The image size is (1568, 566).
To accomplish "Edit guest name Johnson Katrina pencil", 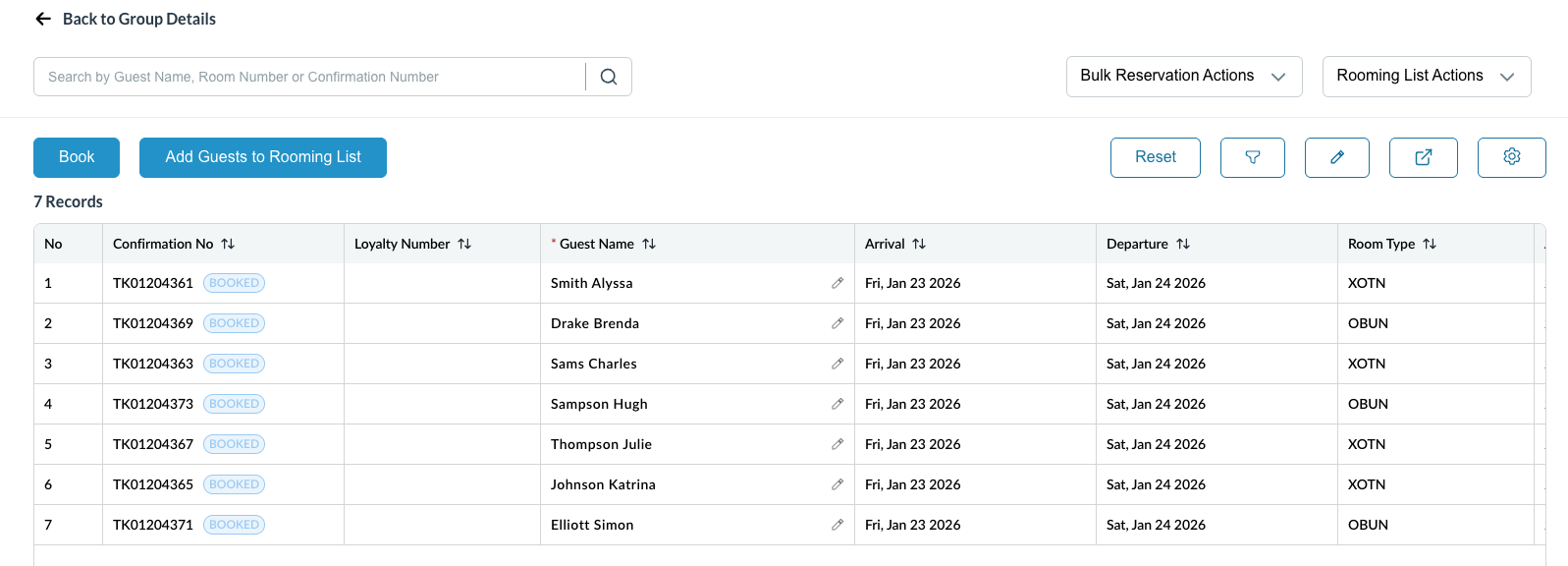I will pyautogui.click(x=838, y=484).
